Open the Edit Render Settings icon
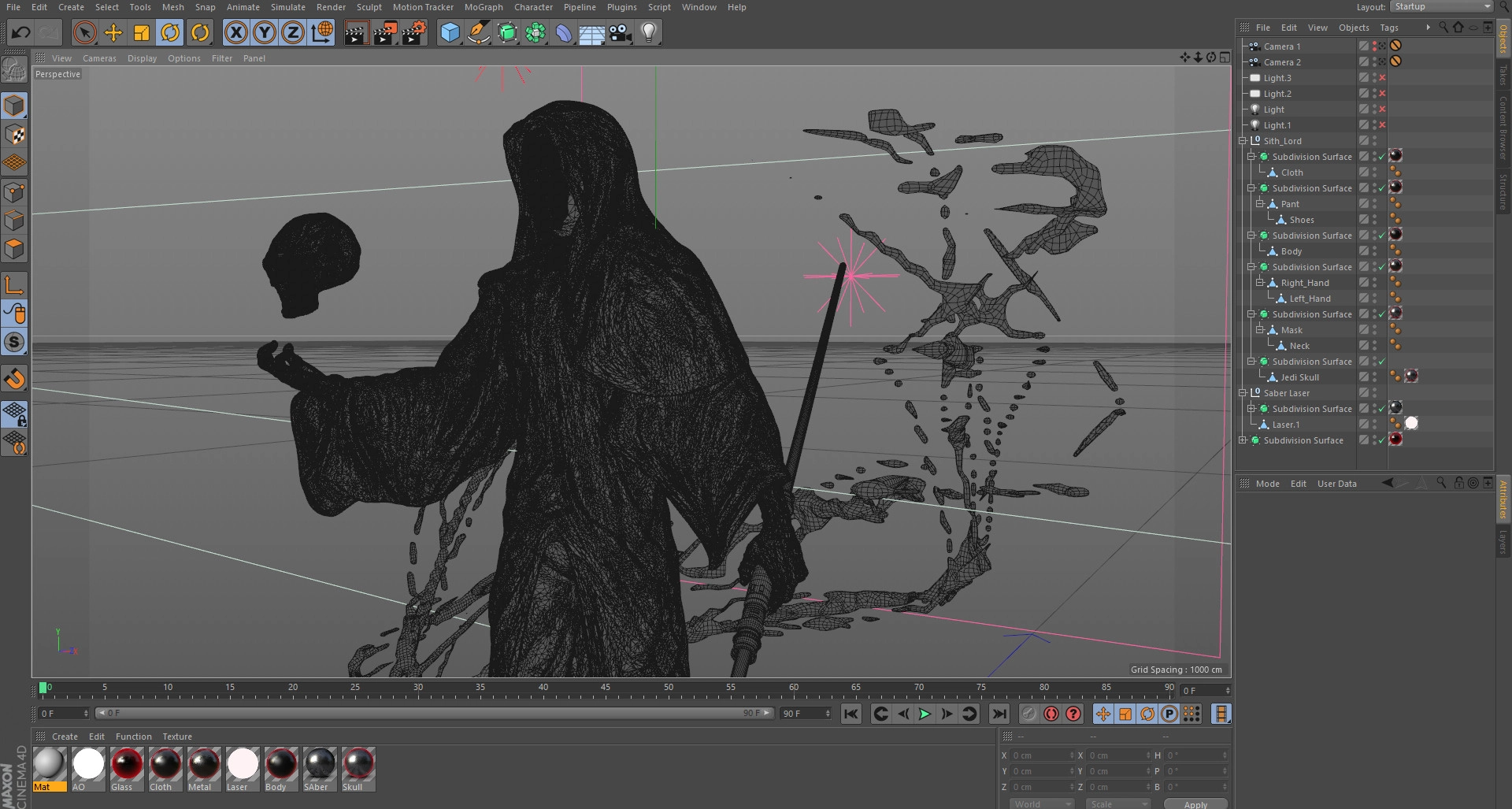The width and height of the screenshot is (1512, 809). click(413, 32)
